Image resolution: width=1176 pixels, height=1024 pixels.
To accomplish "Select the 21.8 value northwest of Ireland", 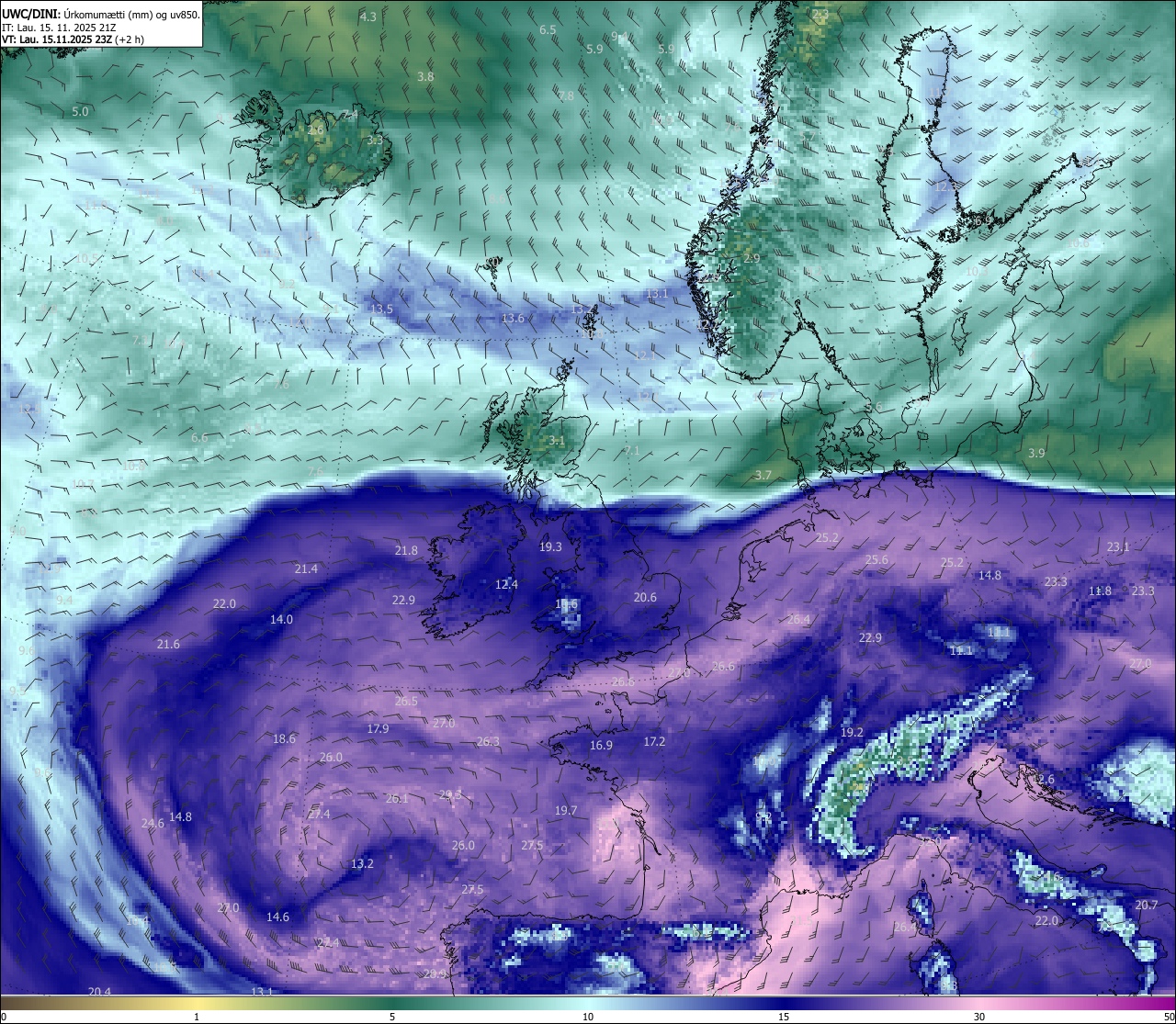I will [x=406, y=550].
